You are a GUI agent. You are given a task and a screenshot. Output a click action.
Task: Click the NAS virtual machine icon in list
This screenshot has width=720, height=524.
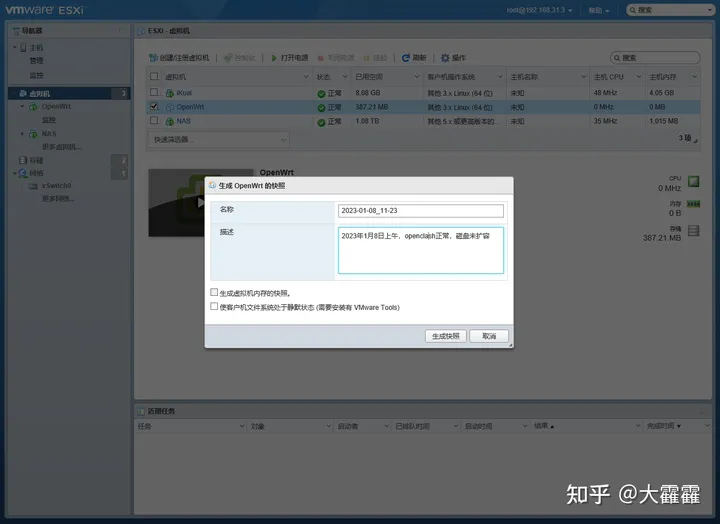(x=170, y=121)
